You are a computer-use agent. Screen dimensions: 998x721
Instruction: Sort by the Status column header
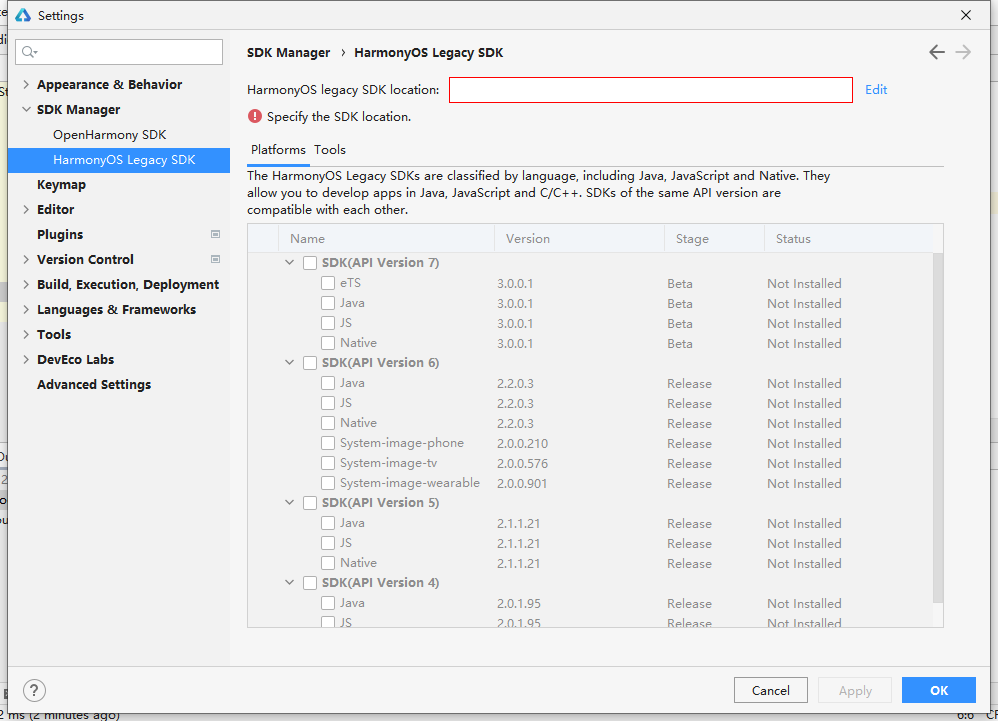pos(848,239)
